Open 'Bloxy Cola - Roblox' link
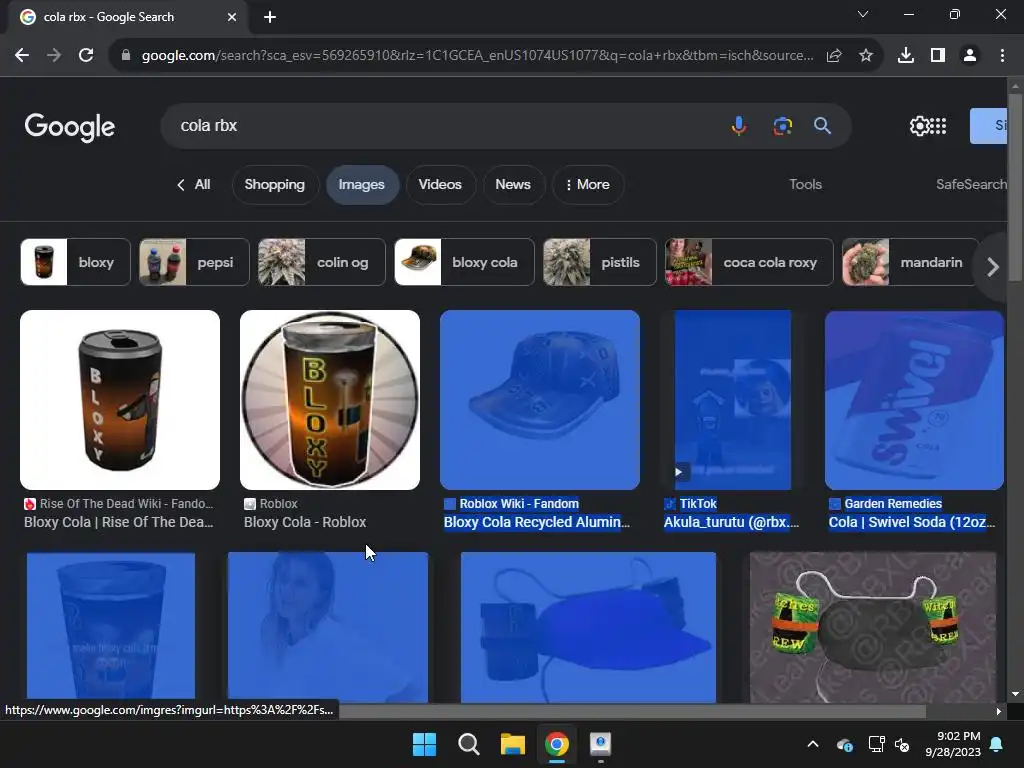This screenshot has width=1024, height=768. click(305, 522)
